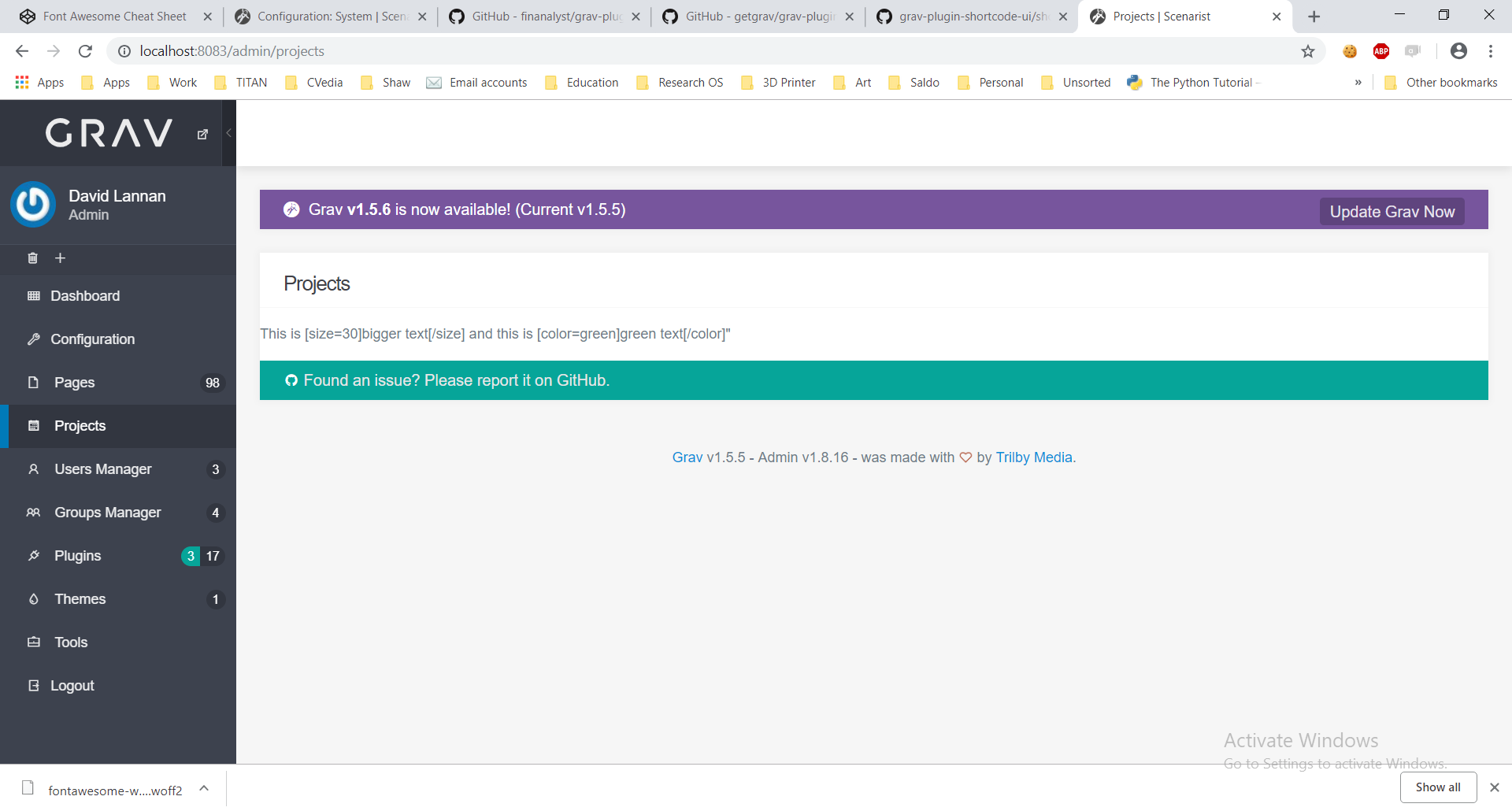Switch to the GitHub getgrav/grav-plugin tab
The width and height of the screenshot is (1512, 811).
click(x=758, y=17)
